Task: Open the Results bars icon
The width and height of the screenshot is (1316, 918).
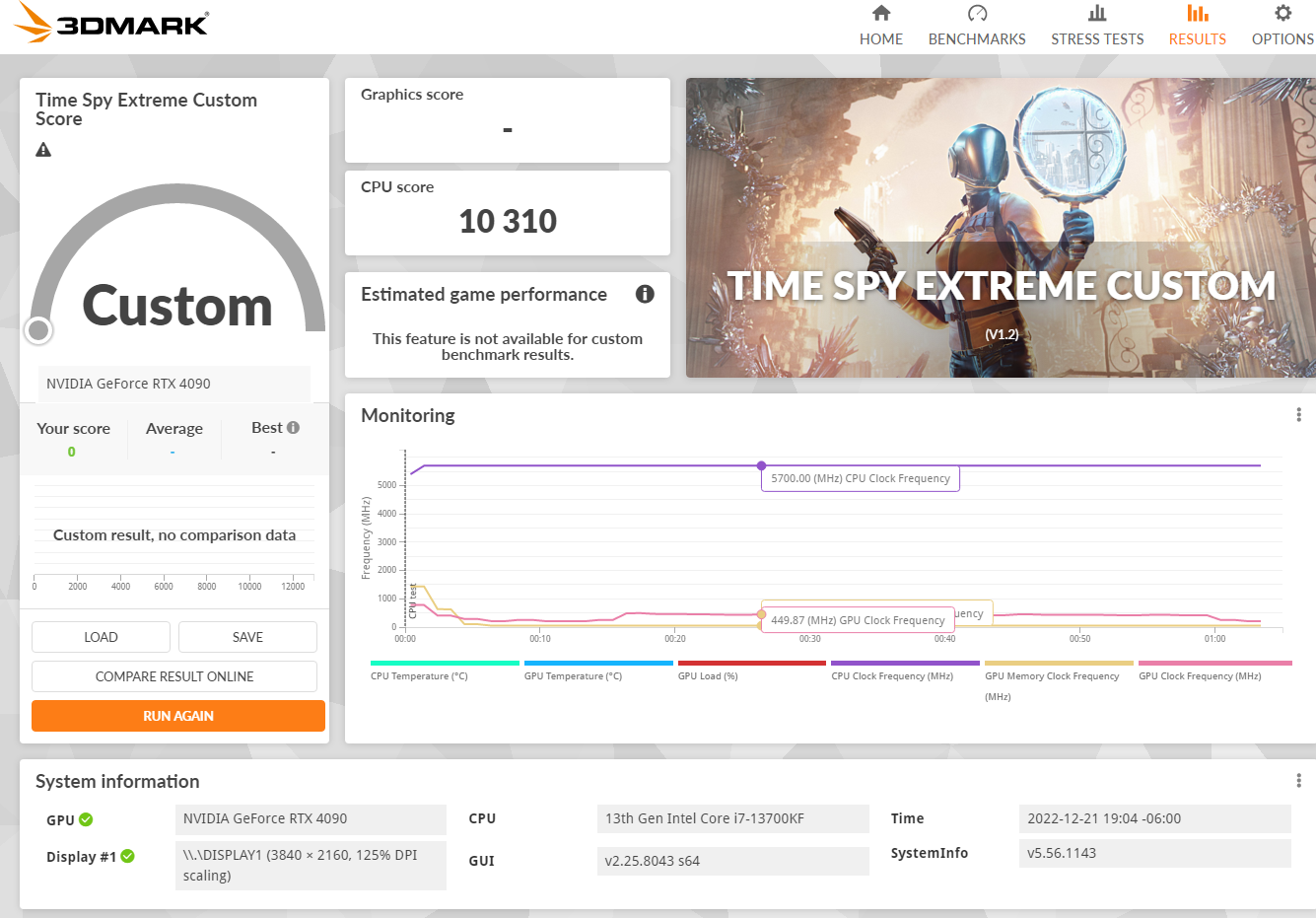Action: [x=1198, y=13]
